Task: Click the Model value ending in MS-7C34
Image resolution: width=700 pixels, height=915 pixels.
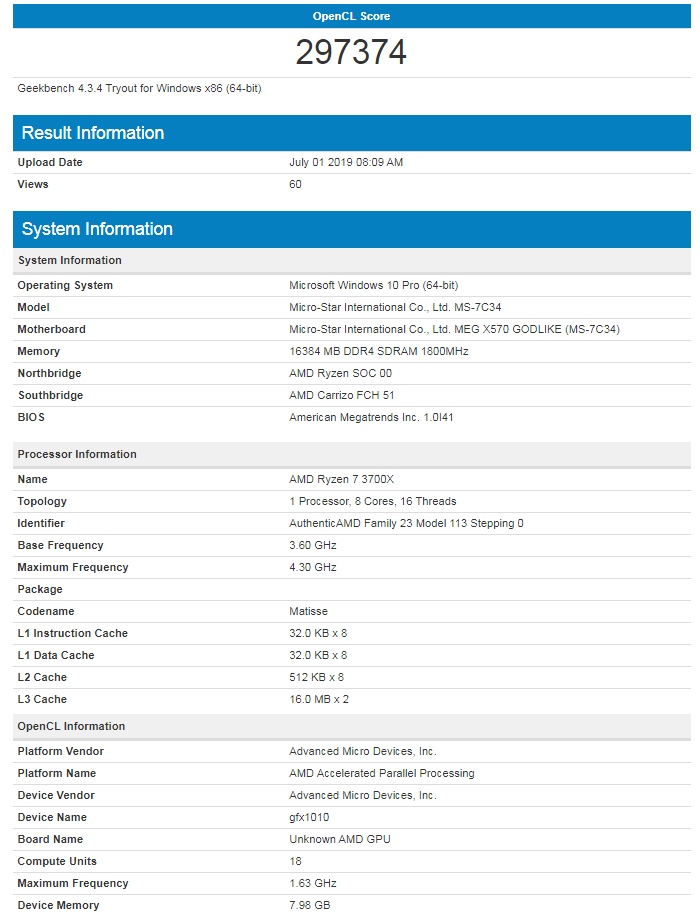Action: [395, 307]
